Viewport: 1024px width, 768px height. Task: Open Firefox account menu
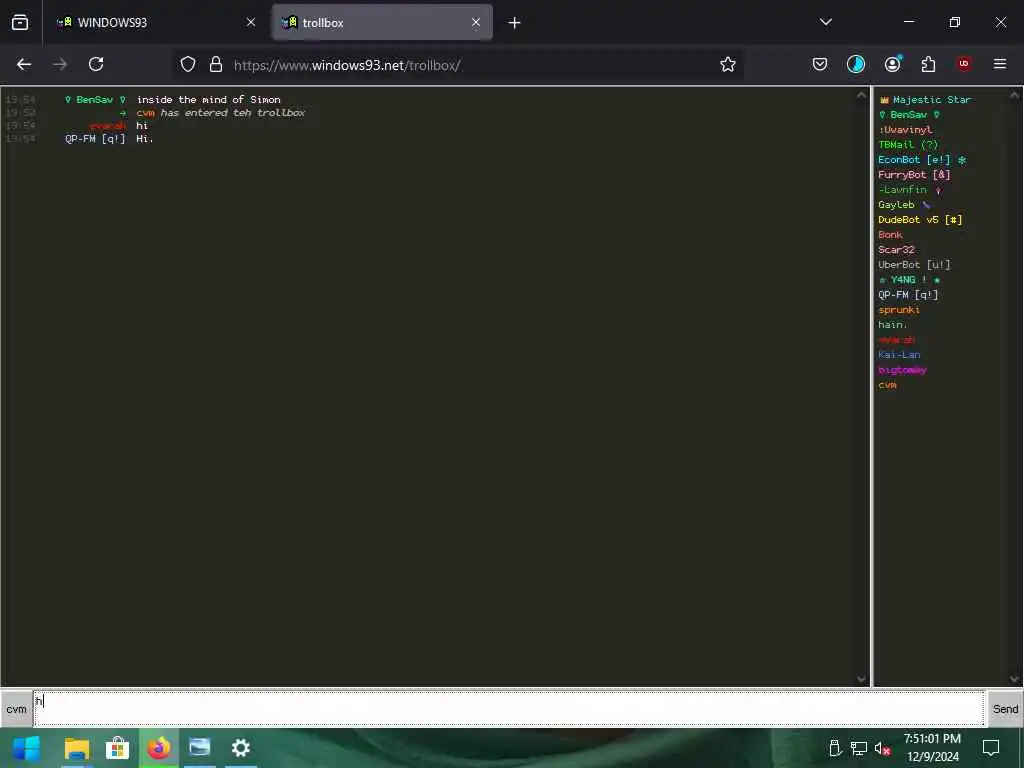tap(892, 65)
